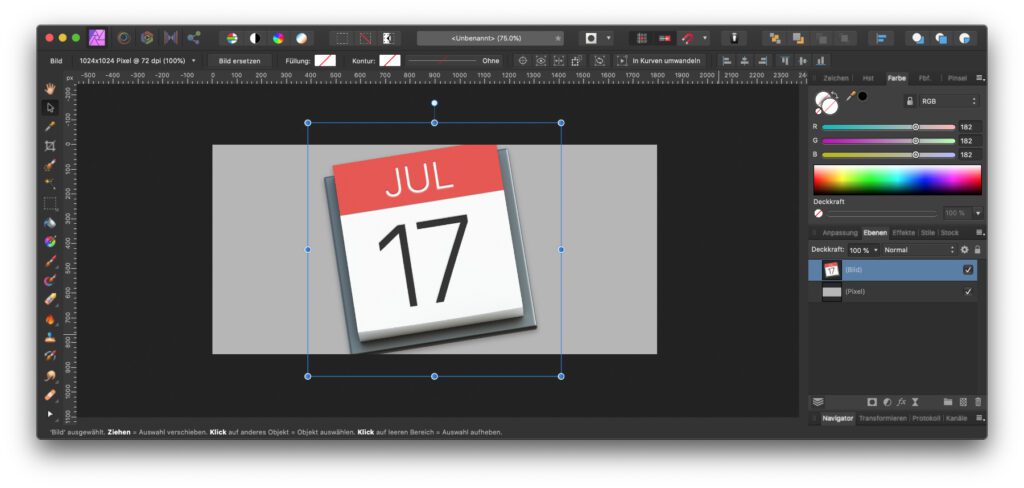Select the Move tool arrow

50,107
